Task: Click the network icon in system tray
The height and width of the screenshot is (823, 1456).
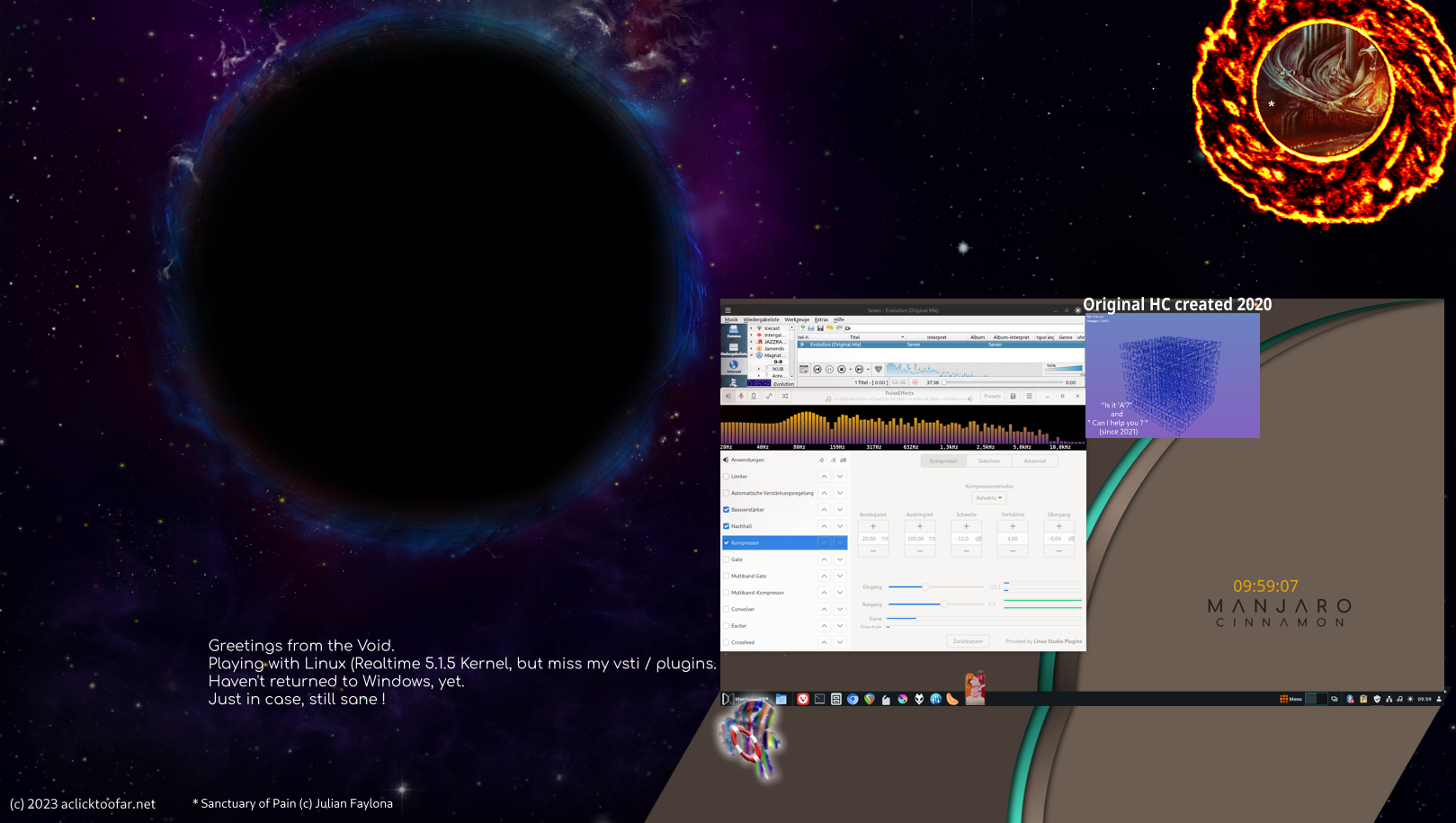Action: pos(1389,699)
